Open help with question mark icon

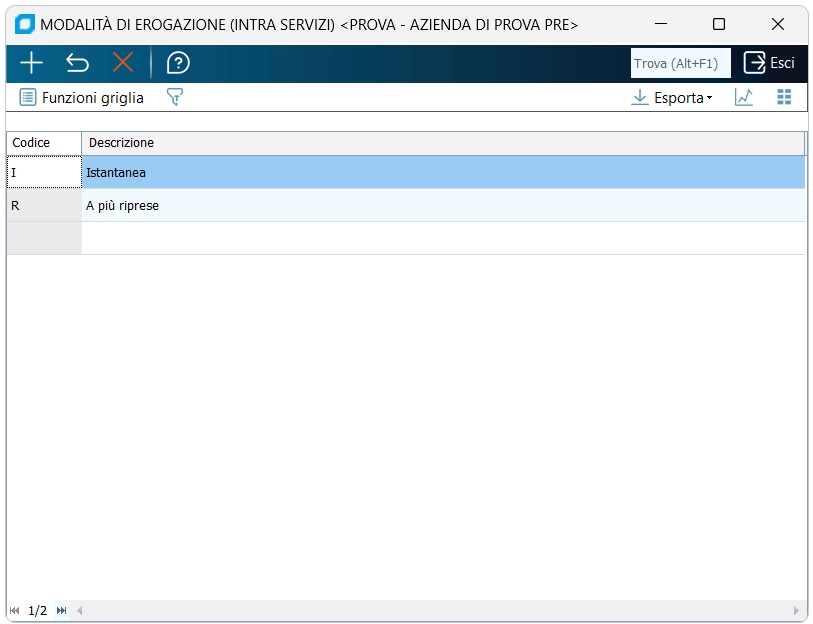[x=178, y=63]
